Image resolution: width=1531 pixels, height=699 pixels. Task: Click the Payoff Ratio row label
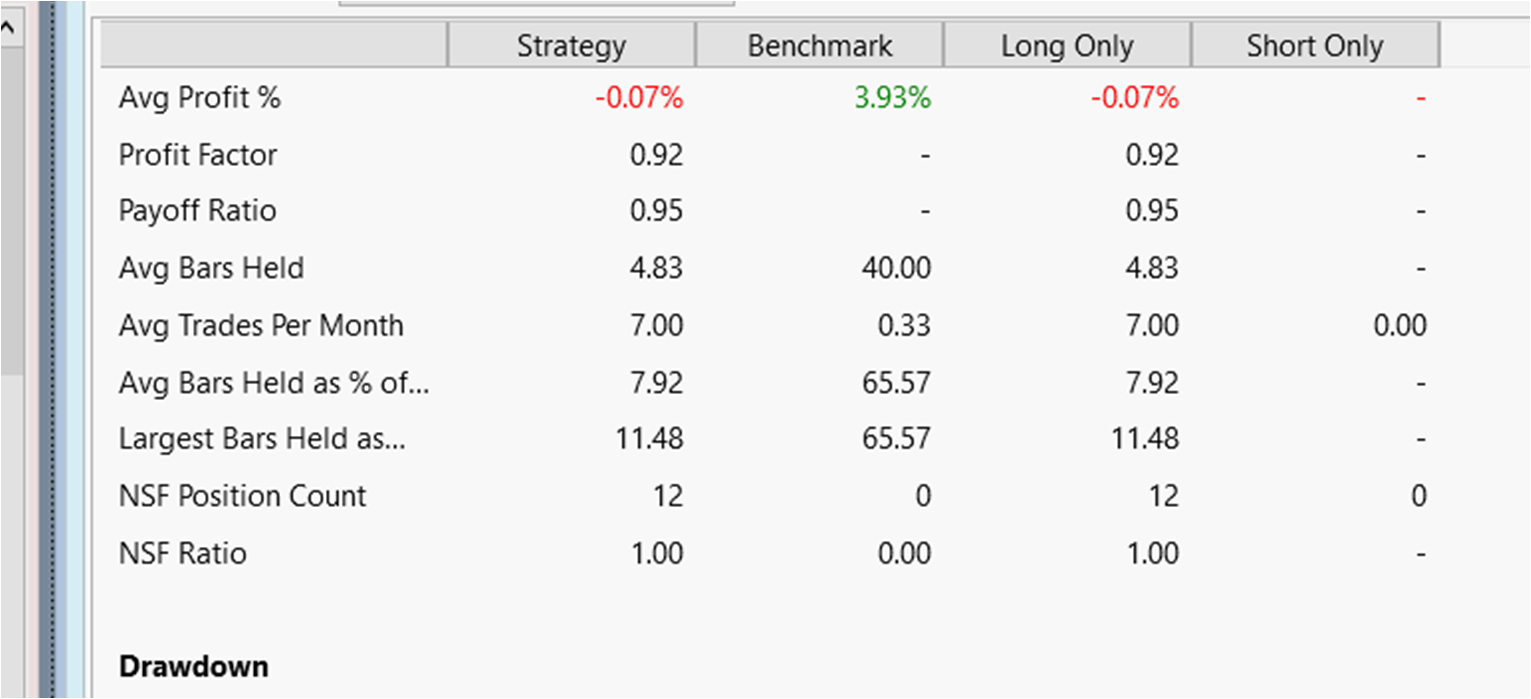(x=196, y=211)
